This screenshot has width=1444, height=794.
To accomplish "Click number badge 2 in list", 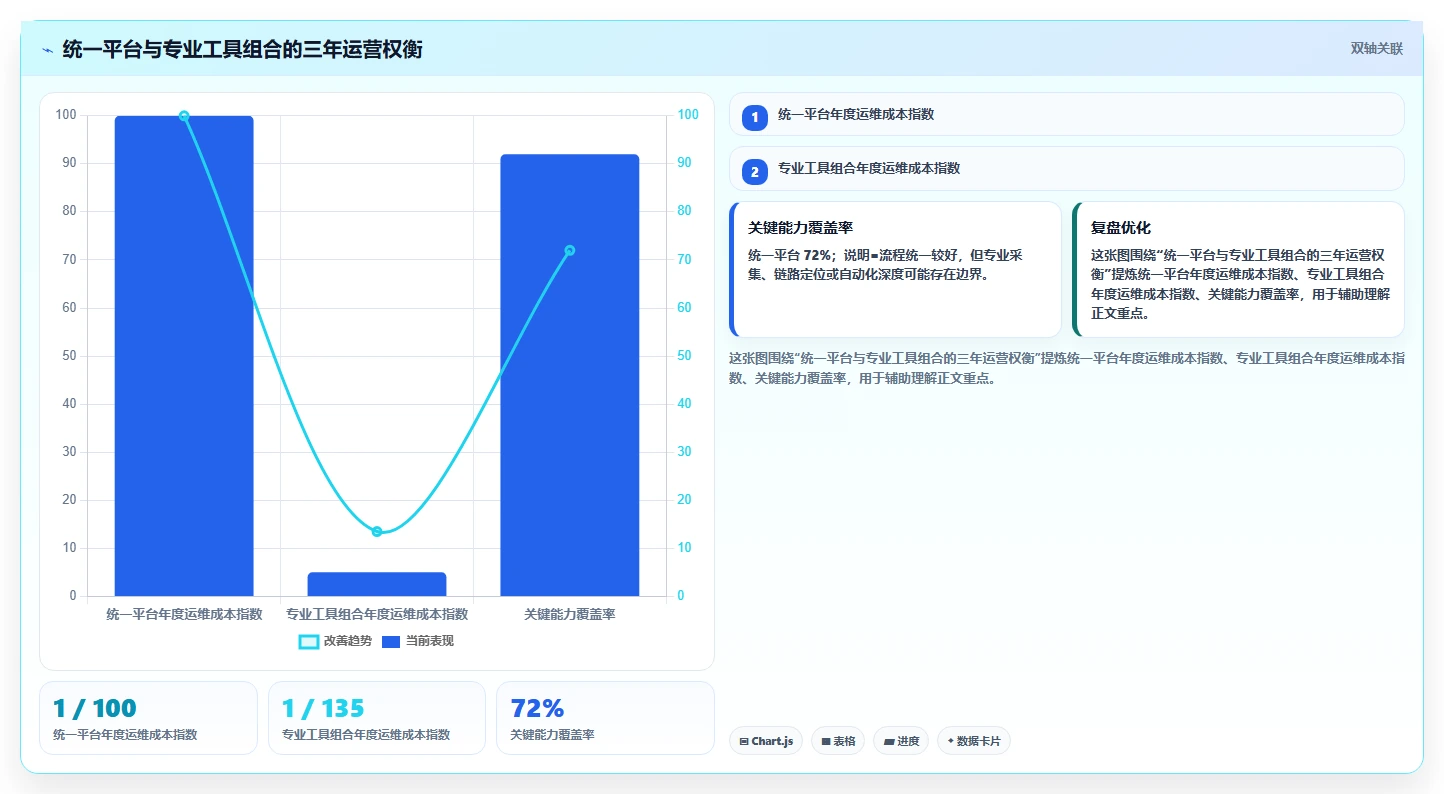I will click(755, 172).
